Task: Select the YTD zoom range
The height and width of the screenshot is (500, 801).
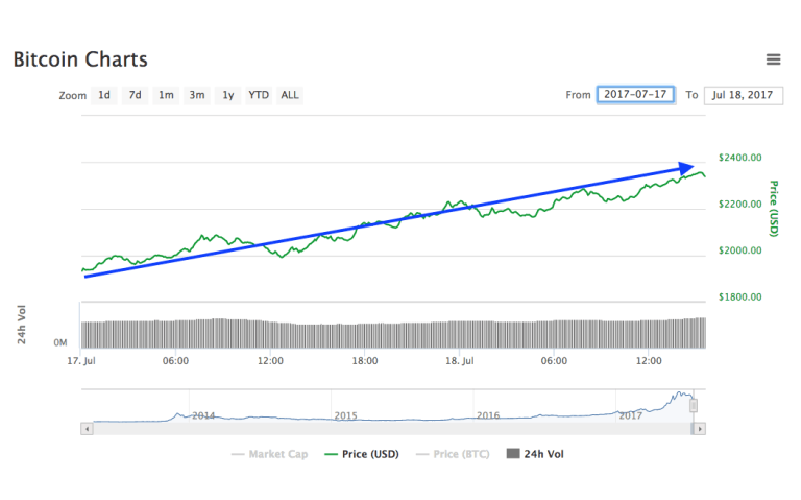Action: tap(258, 95)
